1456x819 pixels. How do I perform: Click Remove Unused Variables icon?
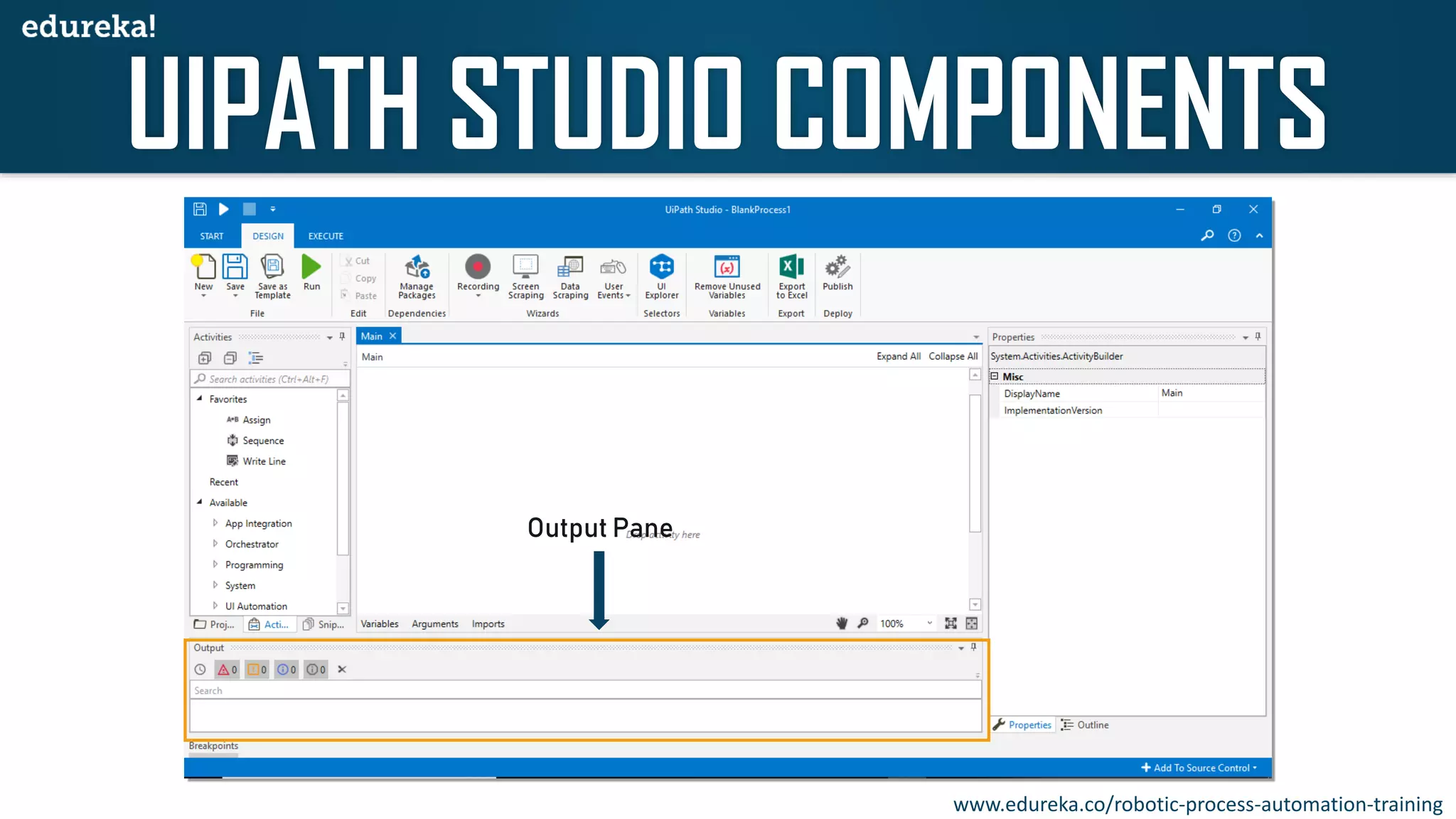727,267
